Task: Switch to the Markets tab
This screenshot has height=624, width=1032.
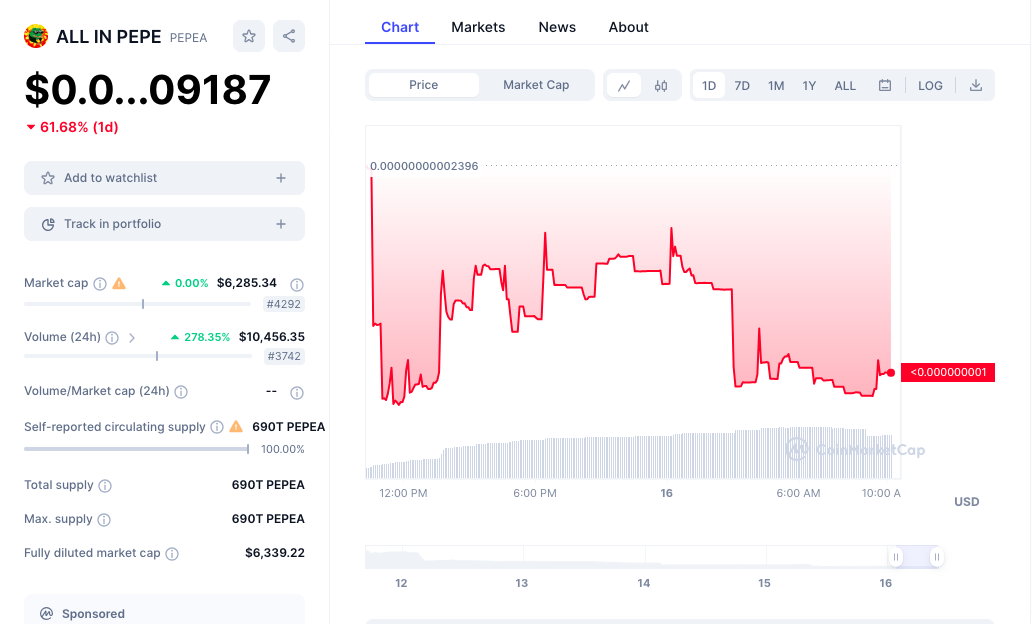Action: (478, 27)
